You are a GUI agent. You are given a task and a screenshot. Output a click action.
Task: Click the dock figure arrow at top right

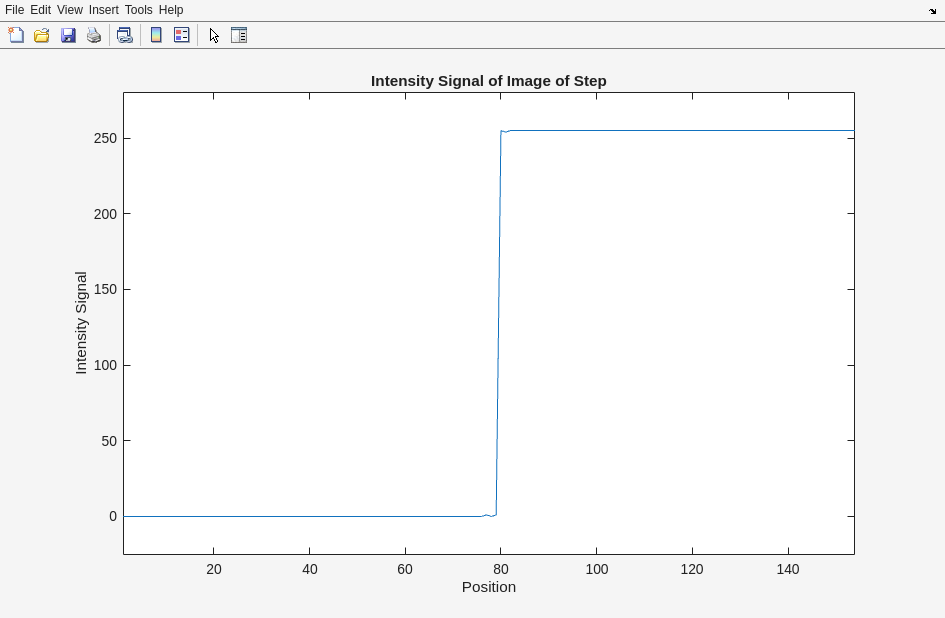click(x=932, y=11)
